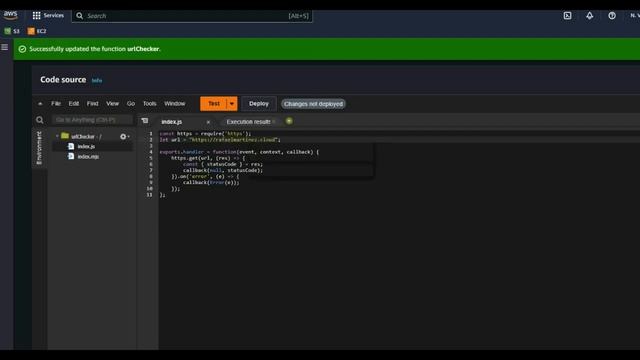Open the Test button dropdown arrow
The width and height of the screenshot is (640, 360).
(232, 104)
